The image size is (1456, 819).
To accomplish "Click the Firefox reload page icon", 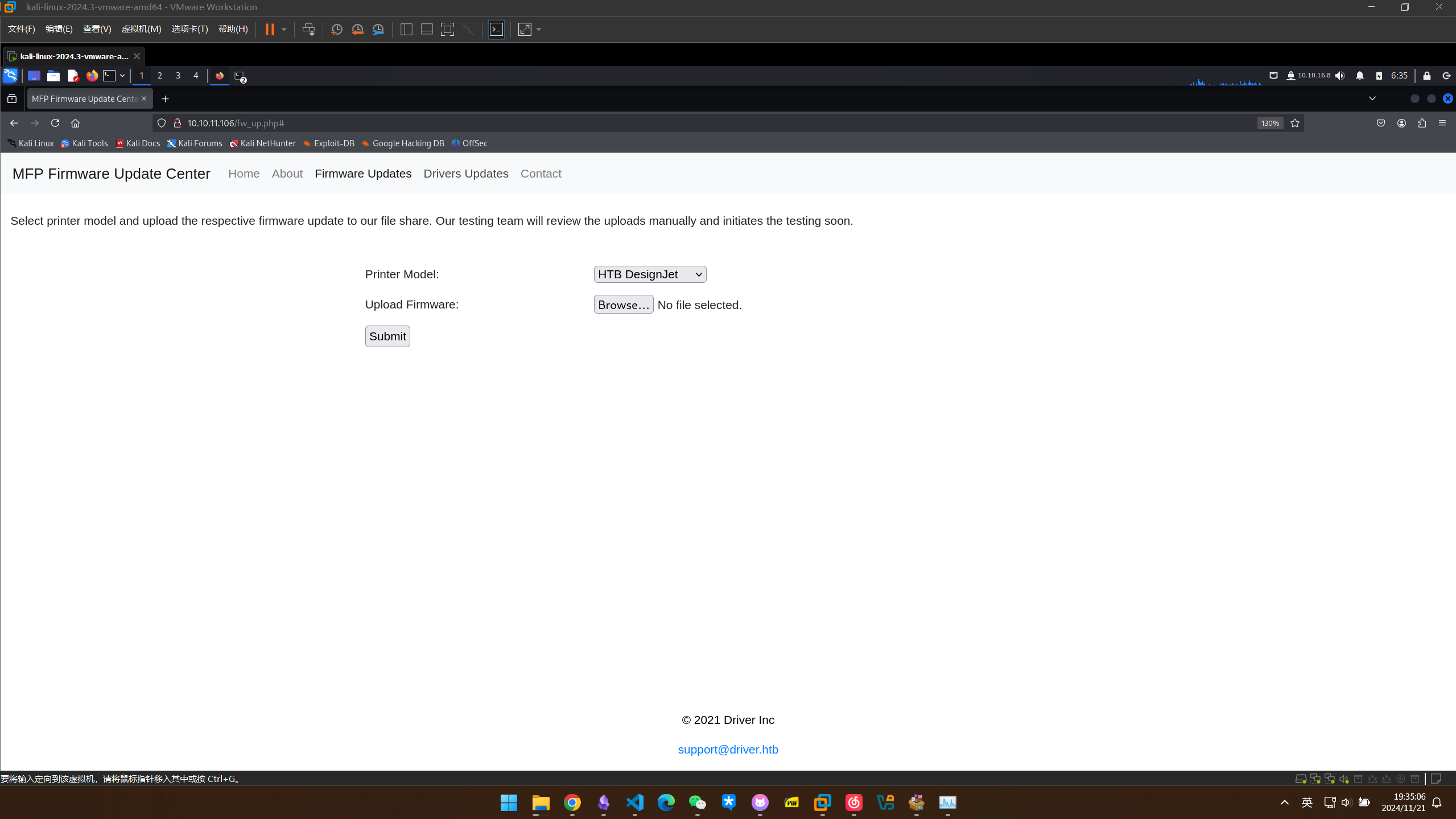I will [55, 123].
